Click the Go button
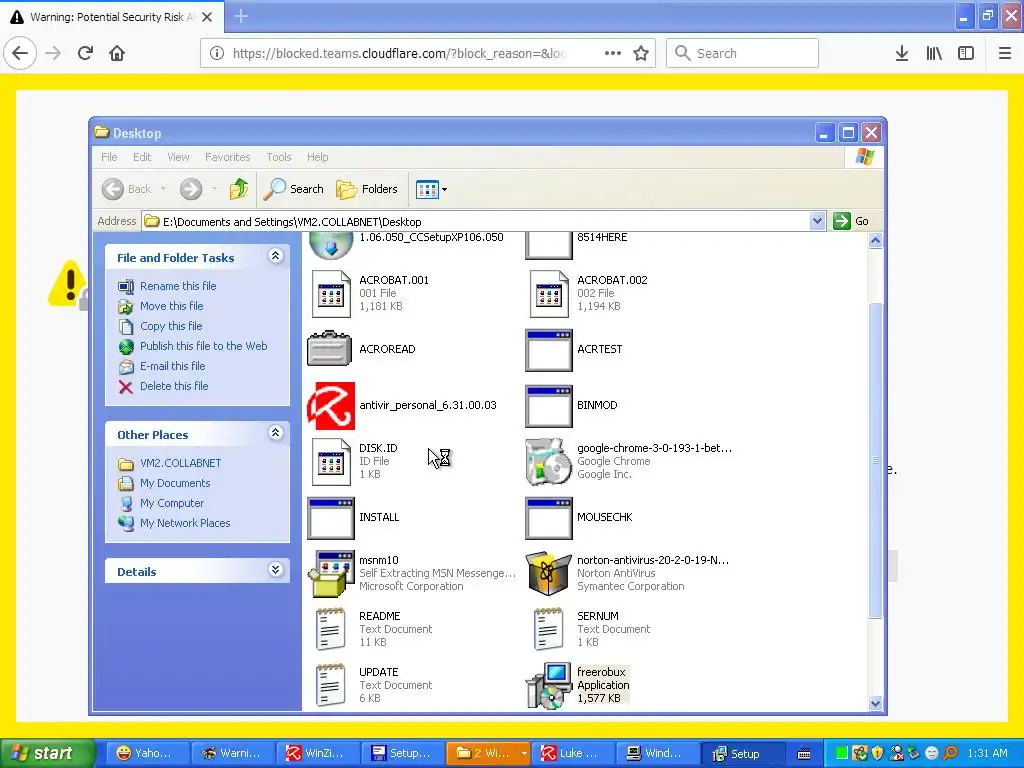 (x=852, y=221)
